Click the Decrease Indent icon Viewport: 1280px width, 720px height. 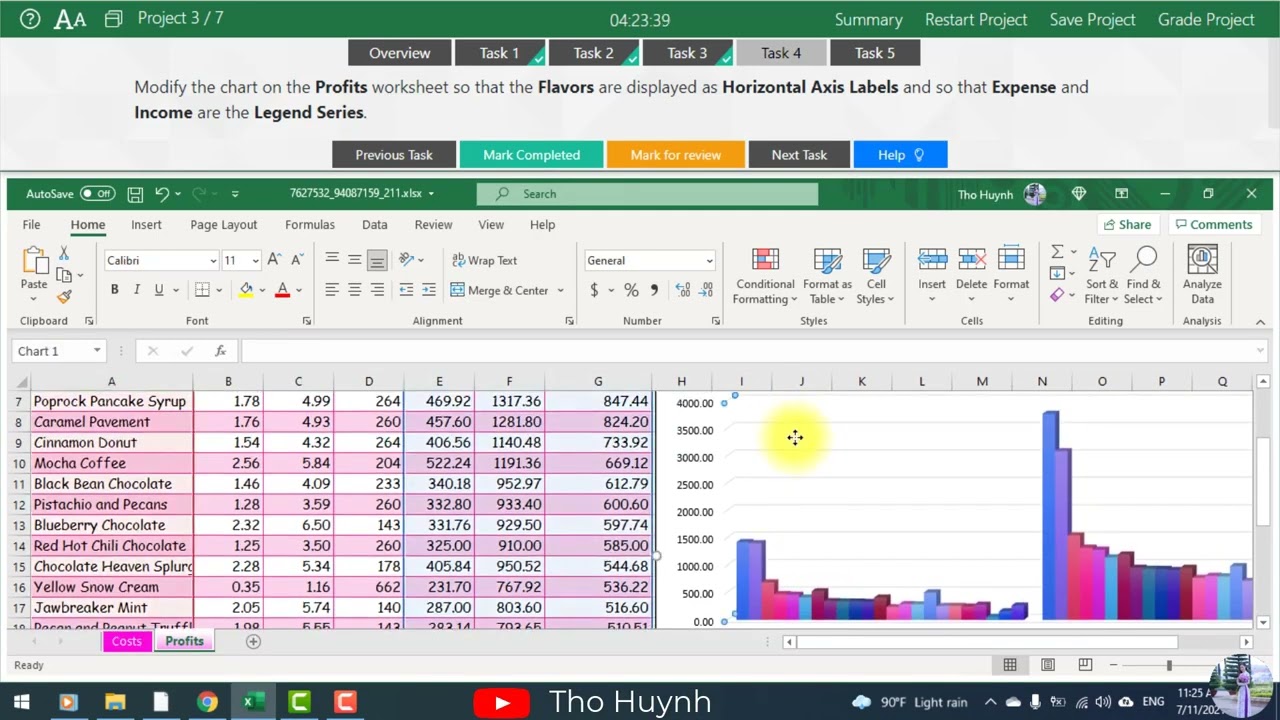406,290
